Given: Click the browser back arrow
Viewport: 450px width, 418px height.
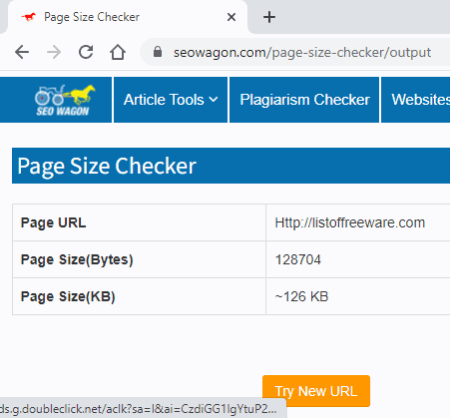Looking at the screenshot, I should pos(22,52).
